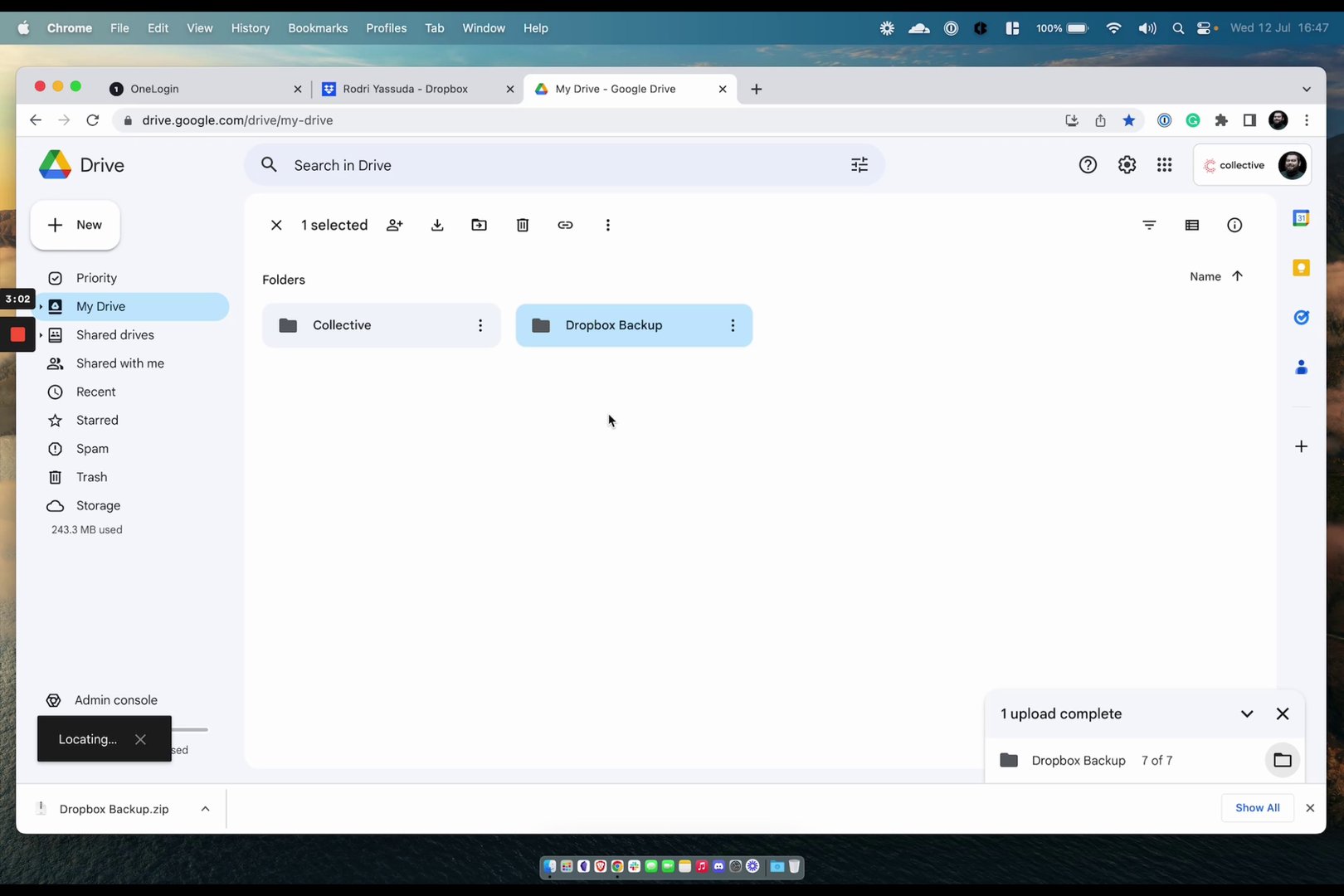Bookmark star in the address bar

coord(1129,120)
